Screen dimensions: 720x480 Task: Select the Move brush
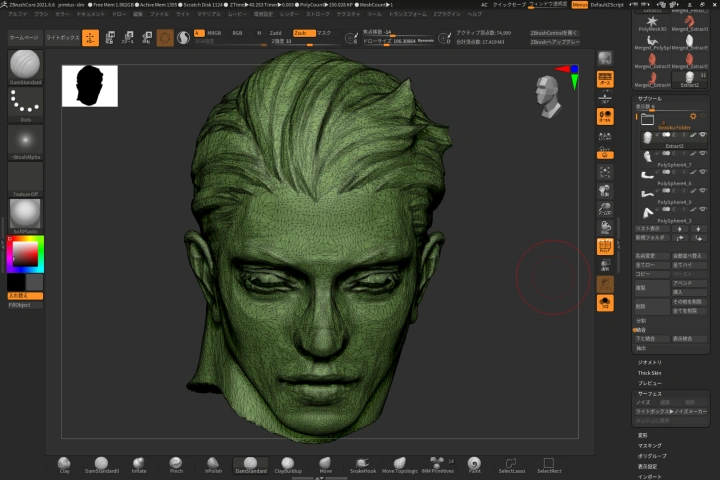(x=325, y=465)
